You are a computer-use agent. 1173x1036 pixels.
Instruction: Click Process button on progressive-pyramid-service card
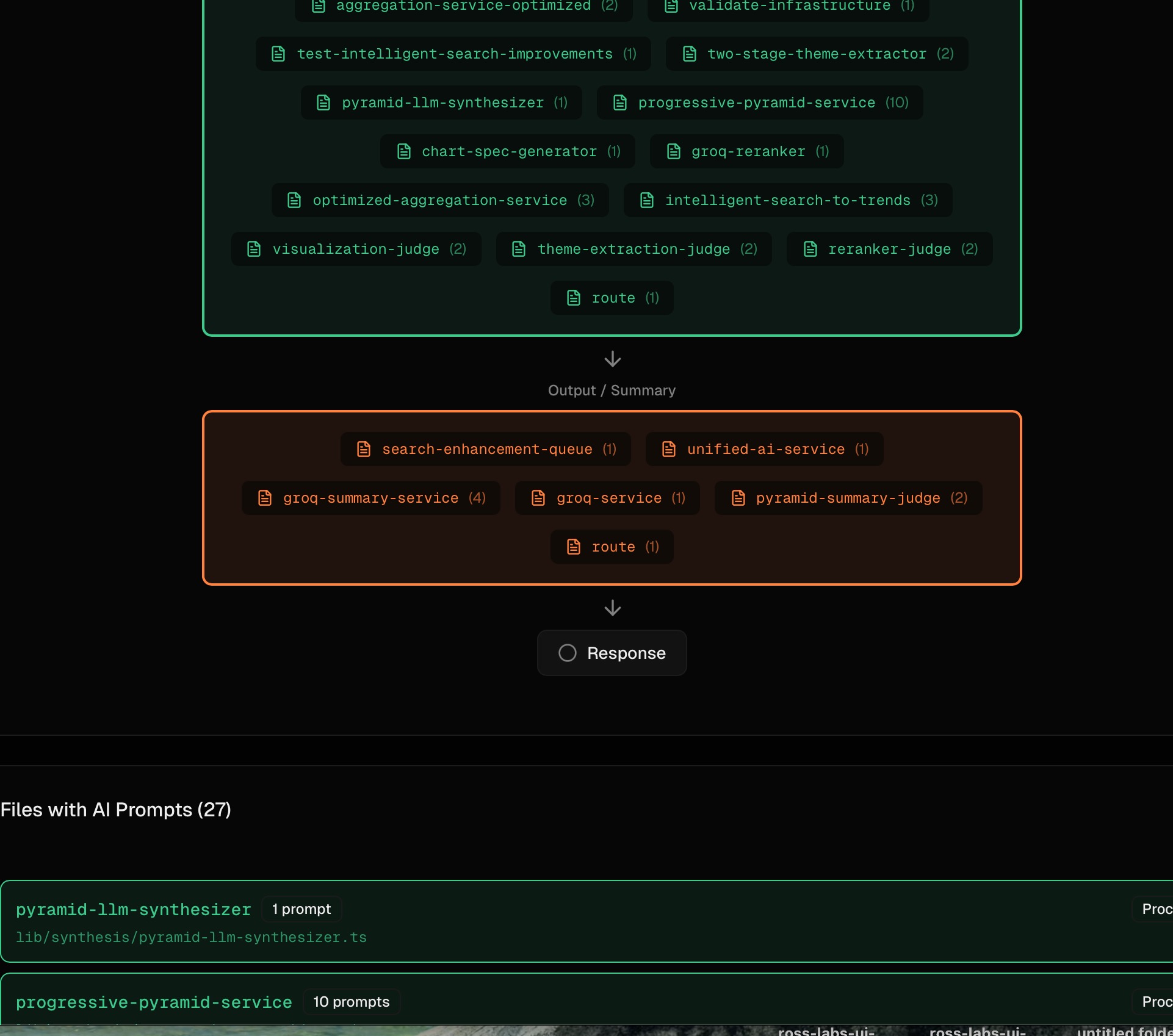[1158, 1002]
